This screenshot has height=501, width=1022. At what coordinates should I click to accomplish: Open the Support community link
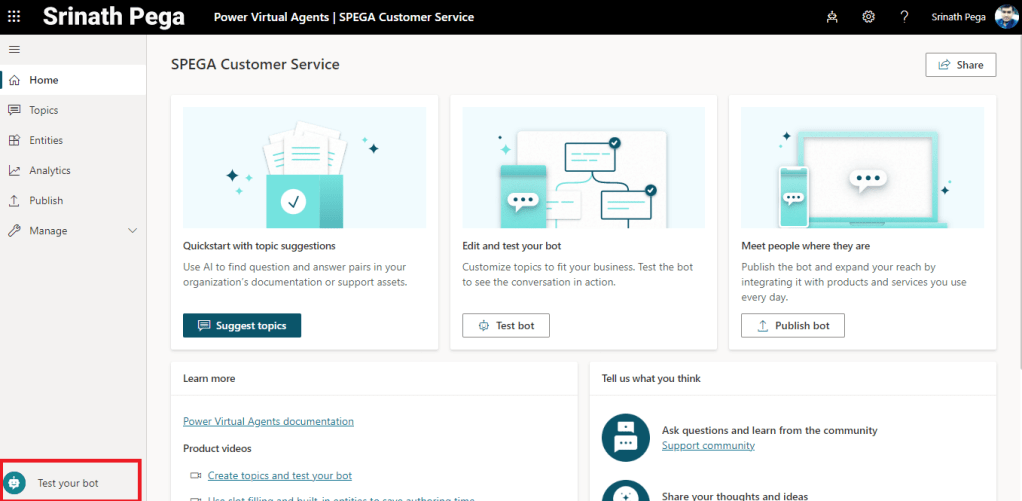pos(708,445)
